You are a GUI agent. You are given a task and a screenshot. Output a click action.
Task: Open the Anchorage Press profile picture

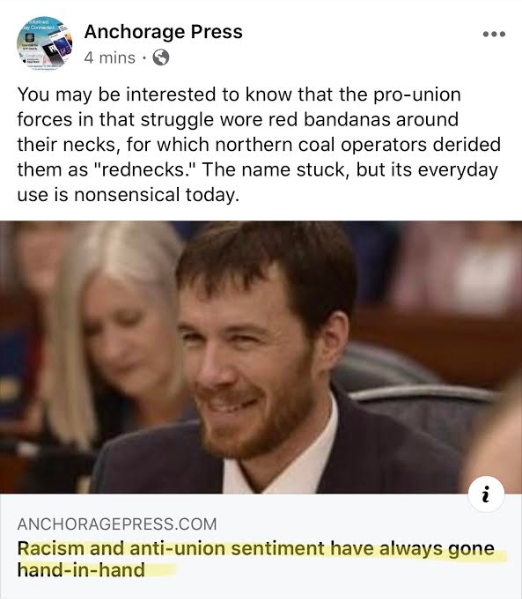pos(44,43)
